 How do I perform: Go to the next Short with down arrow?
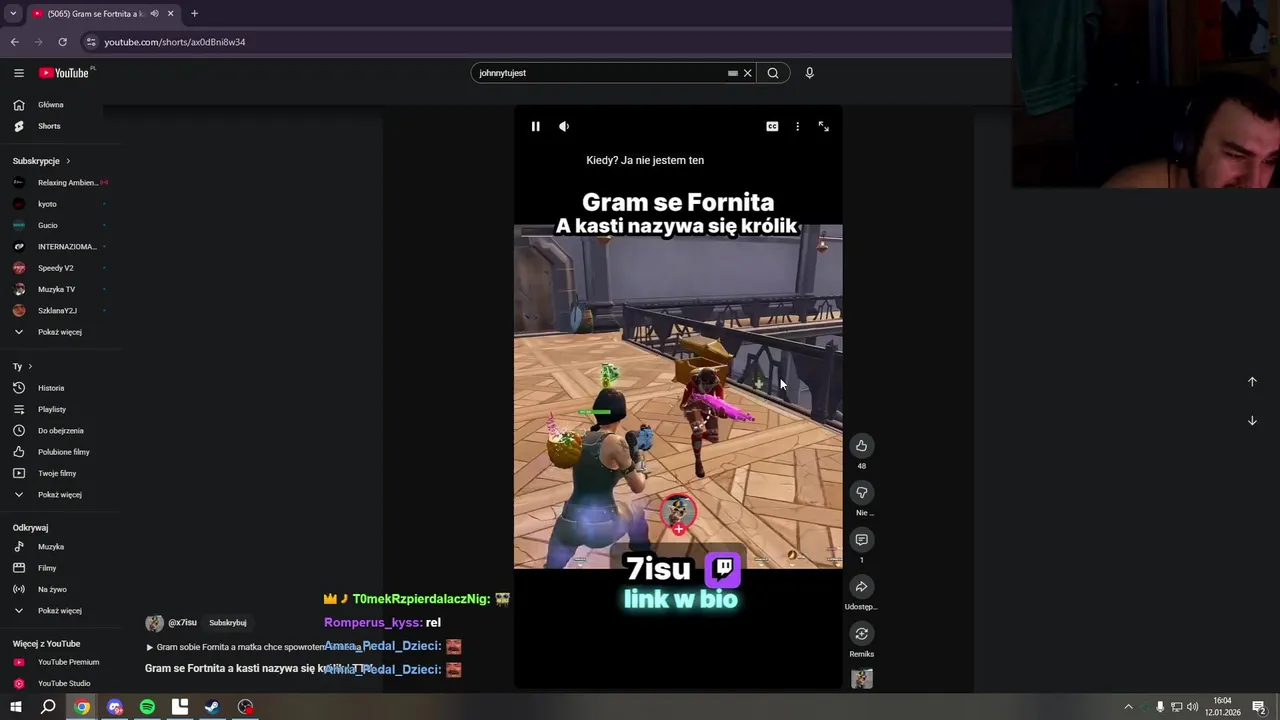click(x=1252, y=421)
